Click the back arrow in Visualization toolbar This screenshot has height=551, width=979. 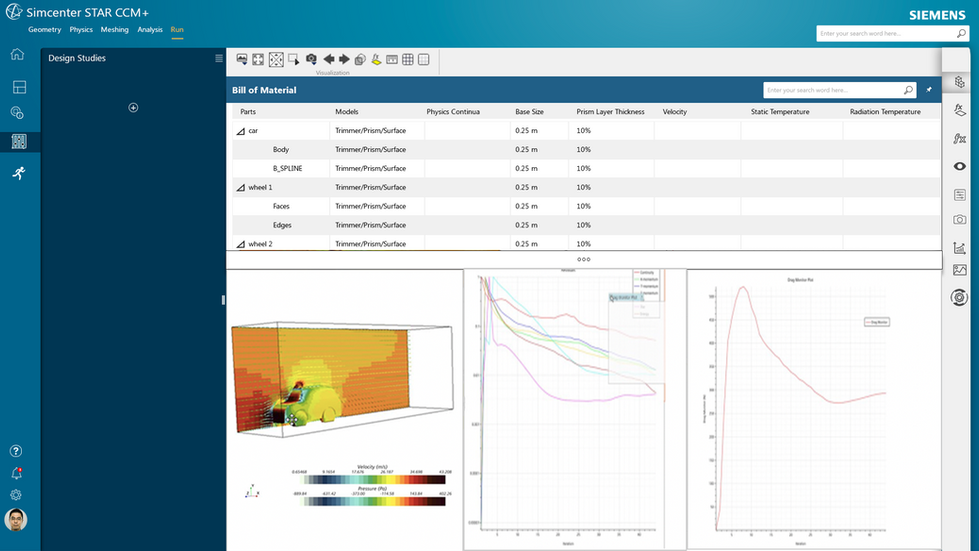click(328, 59)
